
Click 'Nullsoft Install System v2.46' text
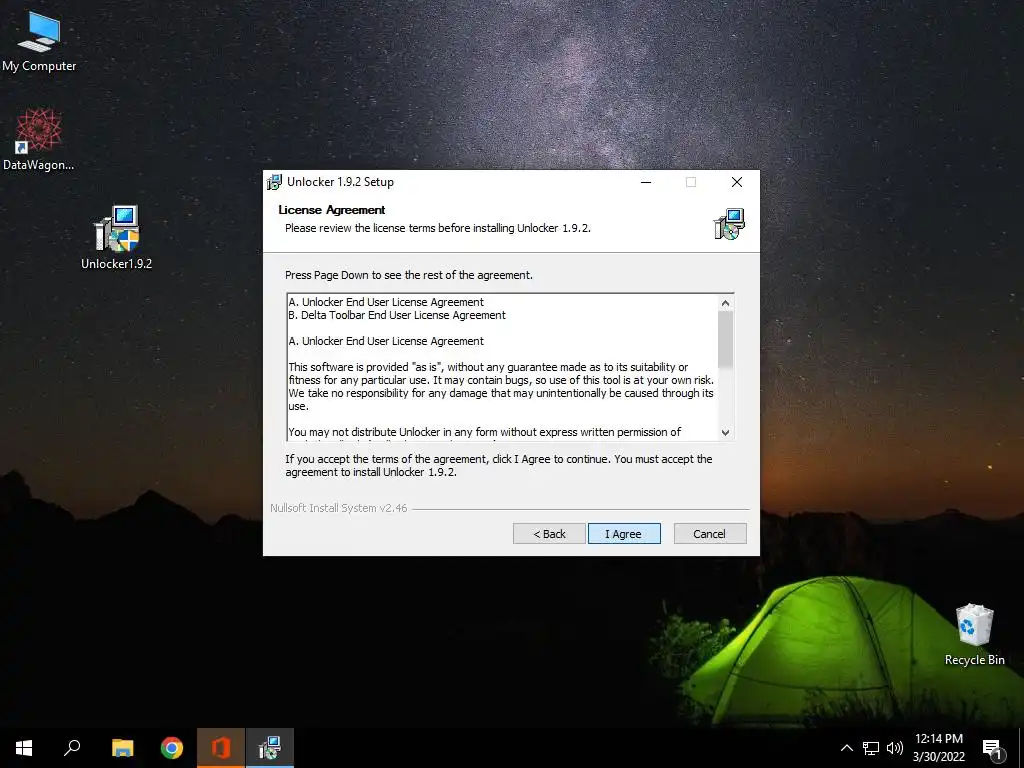(339, 508)
